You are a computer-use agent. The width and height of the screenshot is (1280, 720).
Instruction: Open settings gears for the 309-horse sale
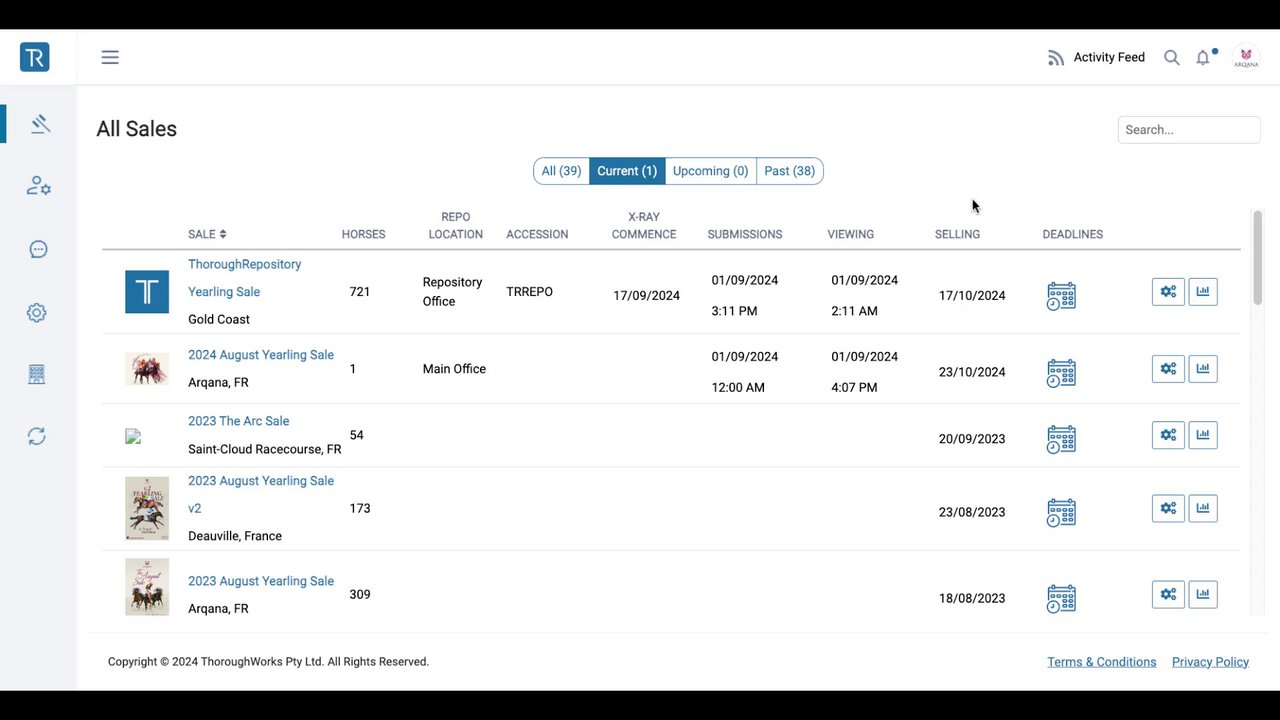pos(1168,594)
